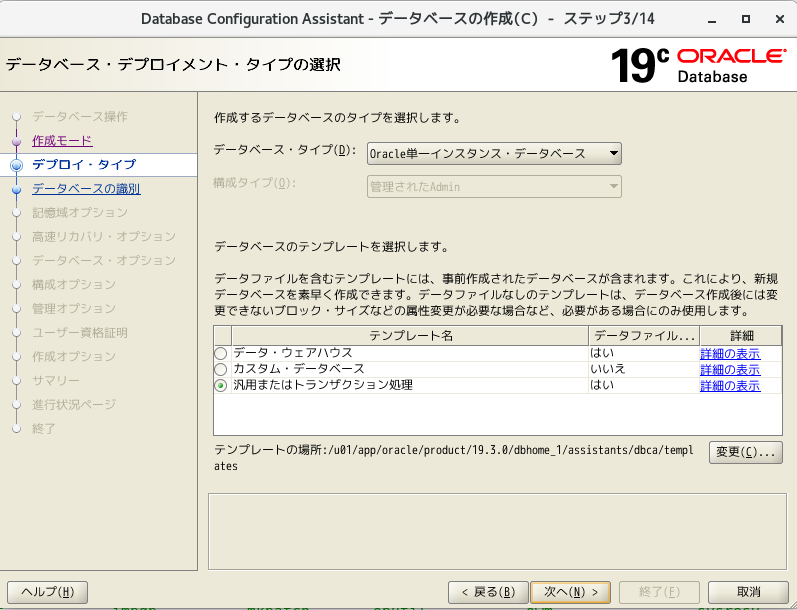
Task: Click 詳細の表示 link for データ・ウェアハウス
Action: 730,354
